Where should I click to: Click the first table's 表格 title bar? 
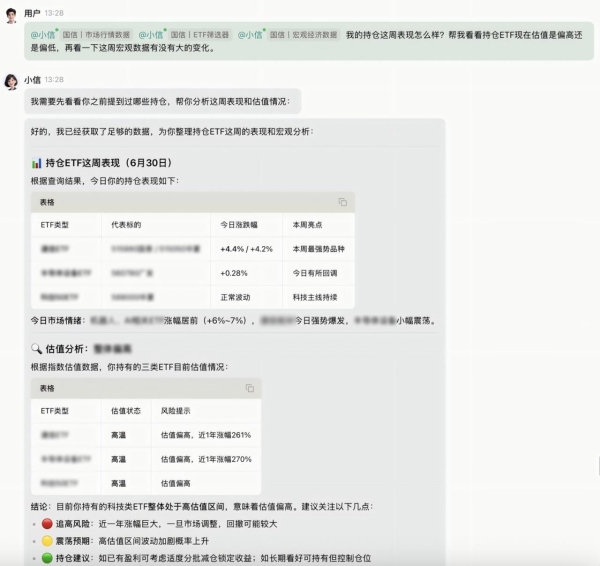(x=193, y=202)
